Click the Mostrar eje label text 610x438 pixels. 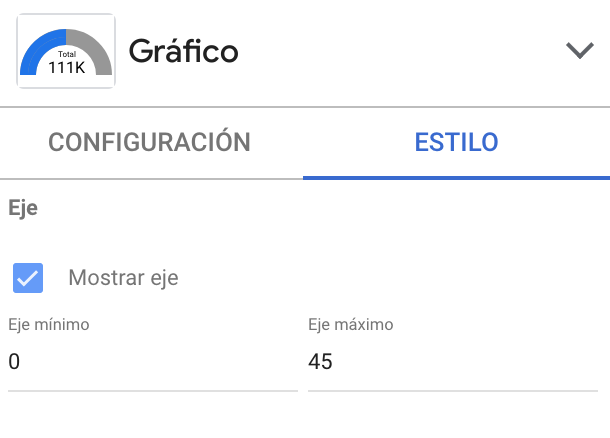point(123,278)
